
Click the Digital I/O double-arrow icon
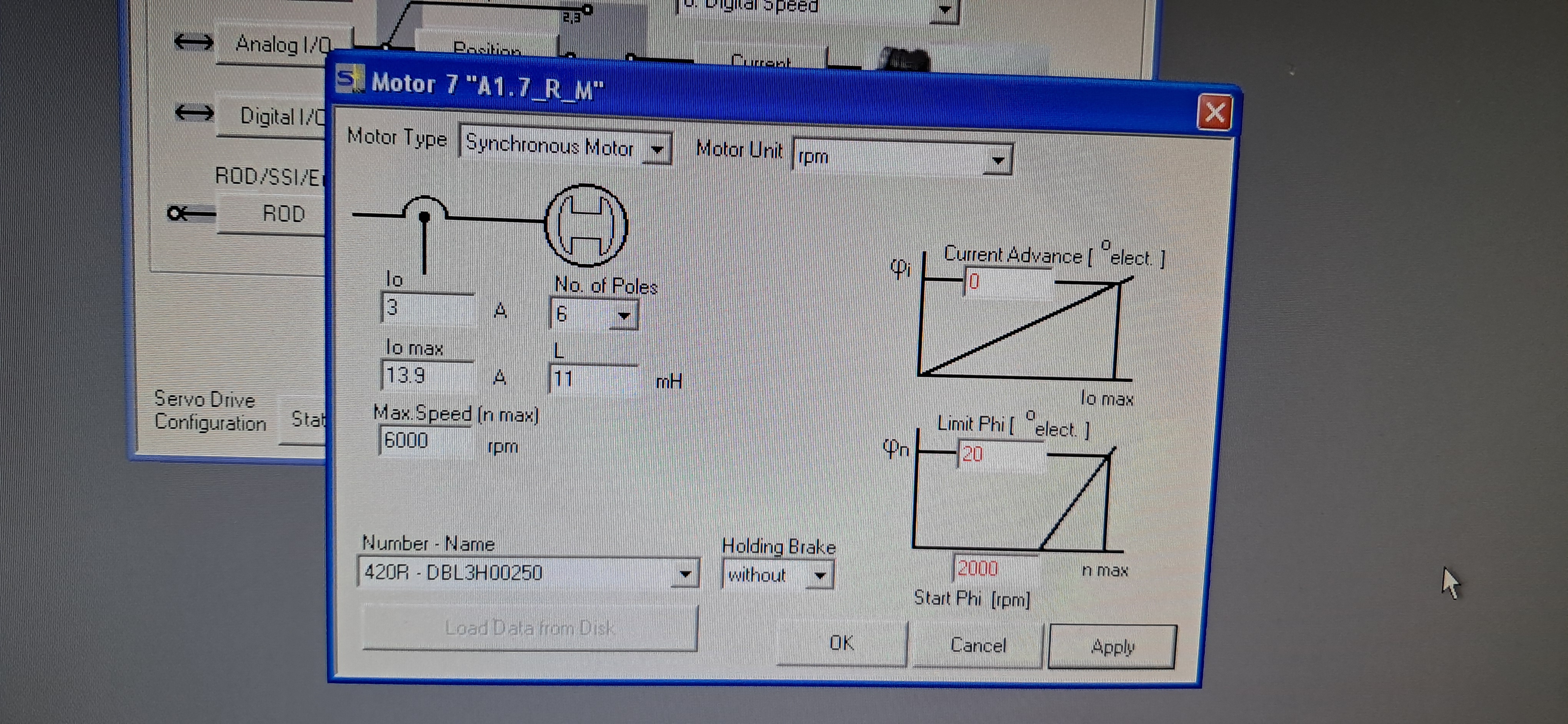tap(194, 113)
